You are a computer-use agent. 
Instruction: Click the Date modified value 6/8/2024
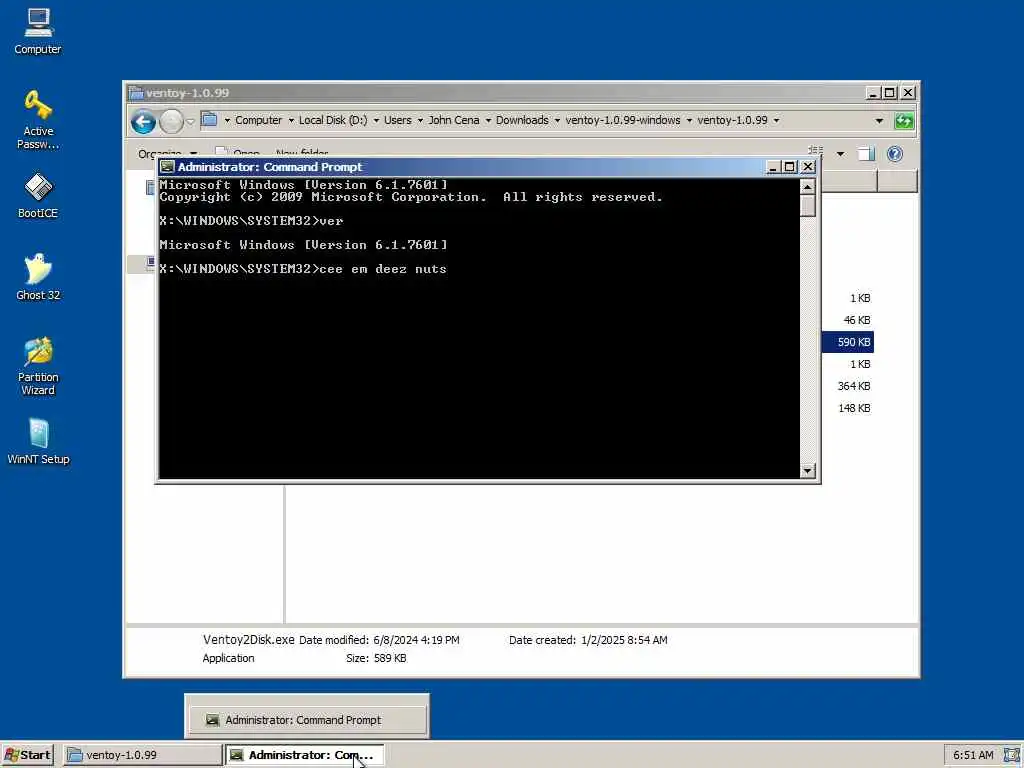pos(416,640)
